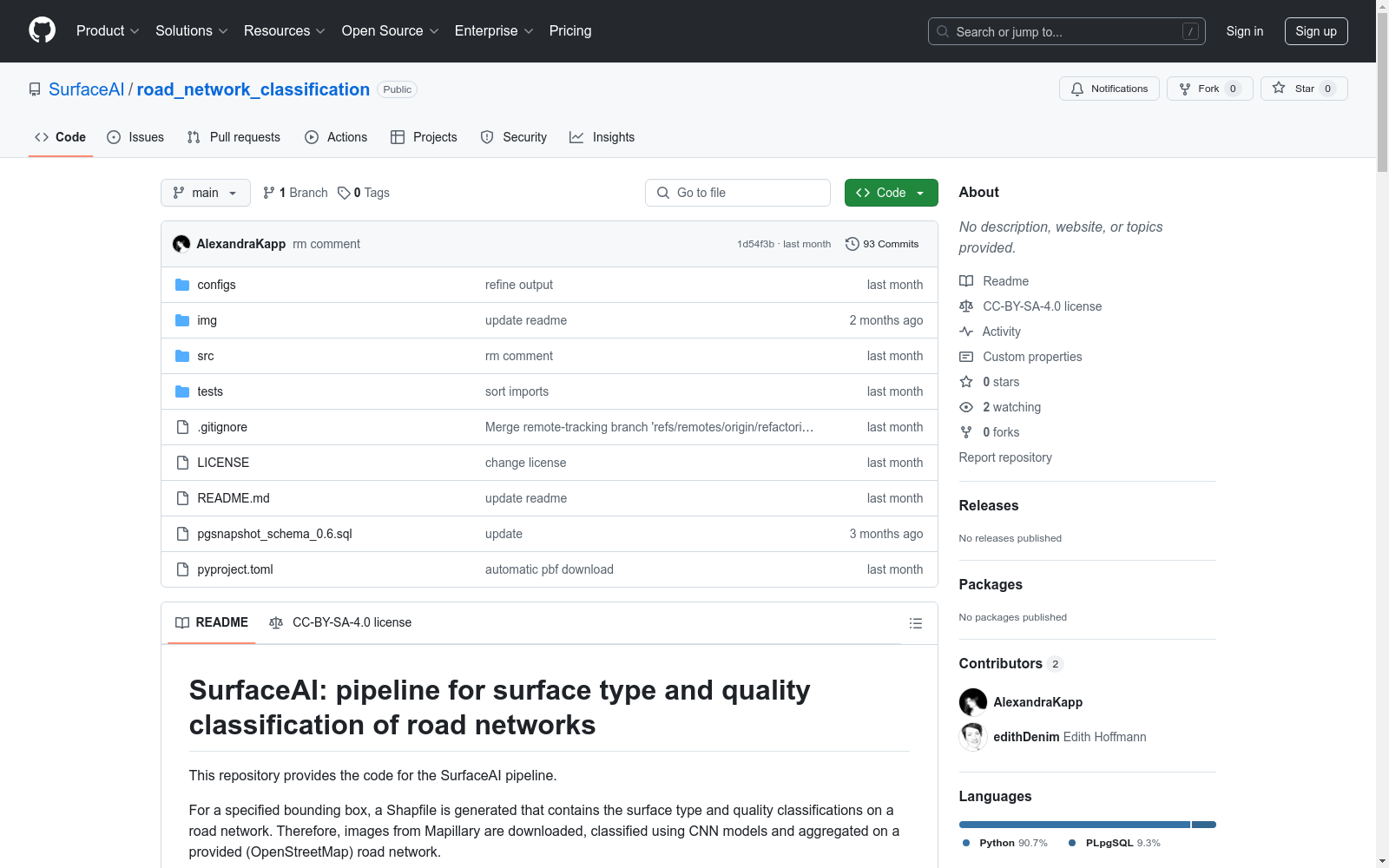
Task: Open the SurfaceAI organization link
Action: pos(87,89)
